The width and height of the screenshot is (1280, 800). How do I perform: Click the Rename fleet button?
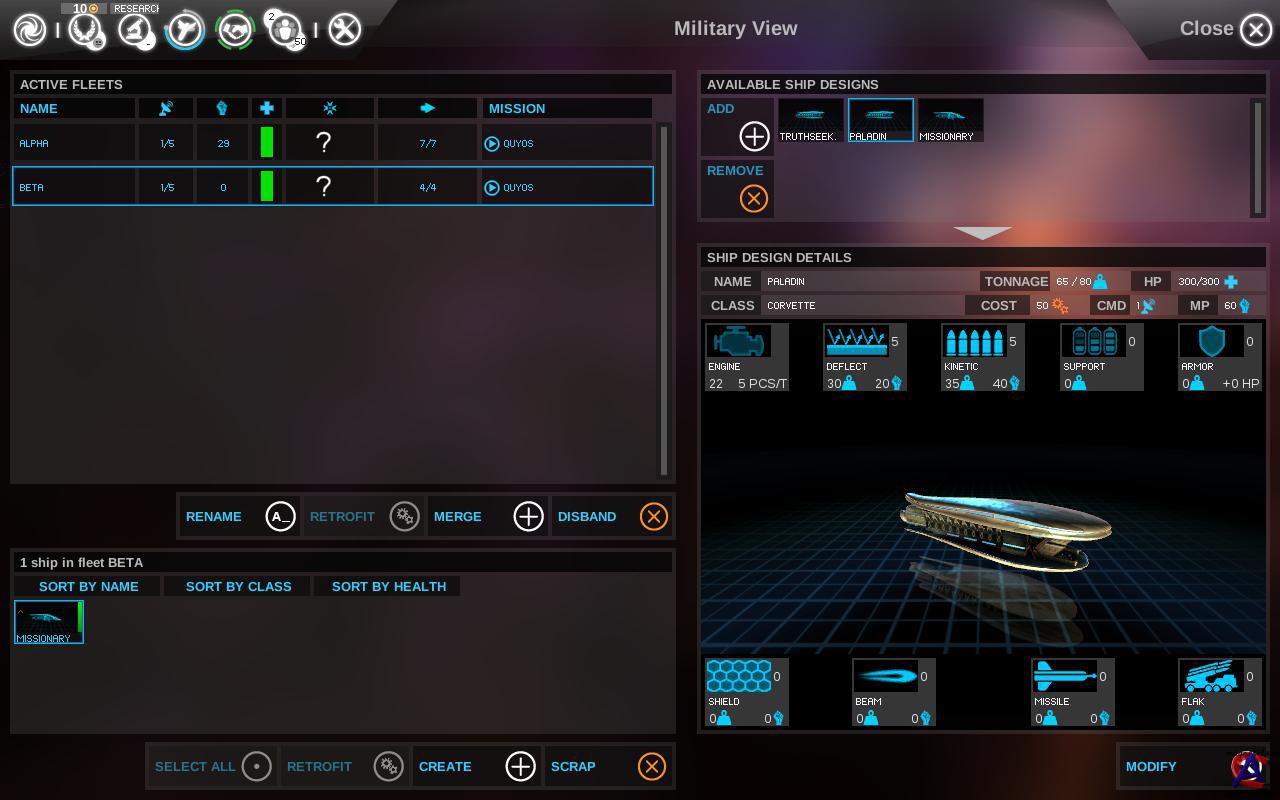[240, 517]
